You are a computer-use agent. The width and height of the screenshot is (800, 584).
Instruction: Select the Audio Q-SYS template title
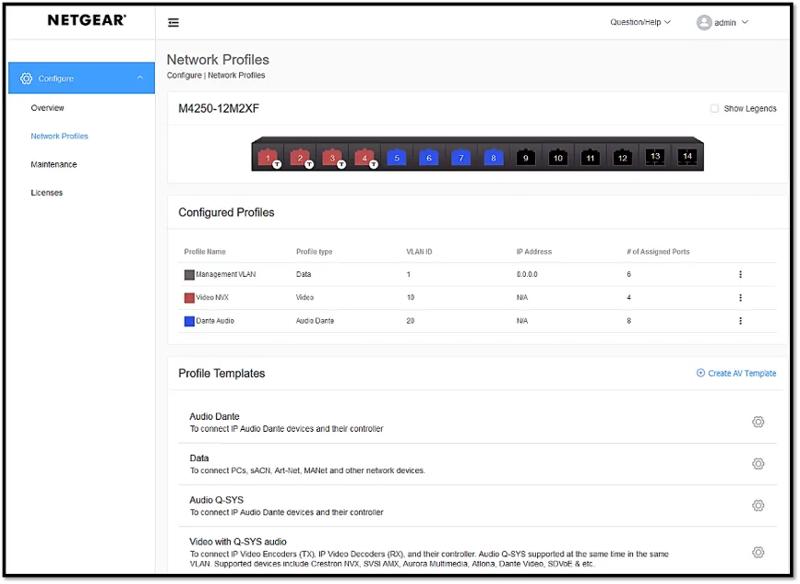(216, 500)
